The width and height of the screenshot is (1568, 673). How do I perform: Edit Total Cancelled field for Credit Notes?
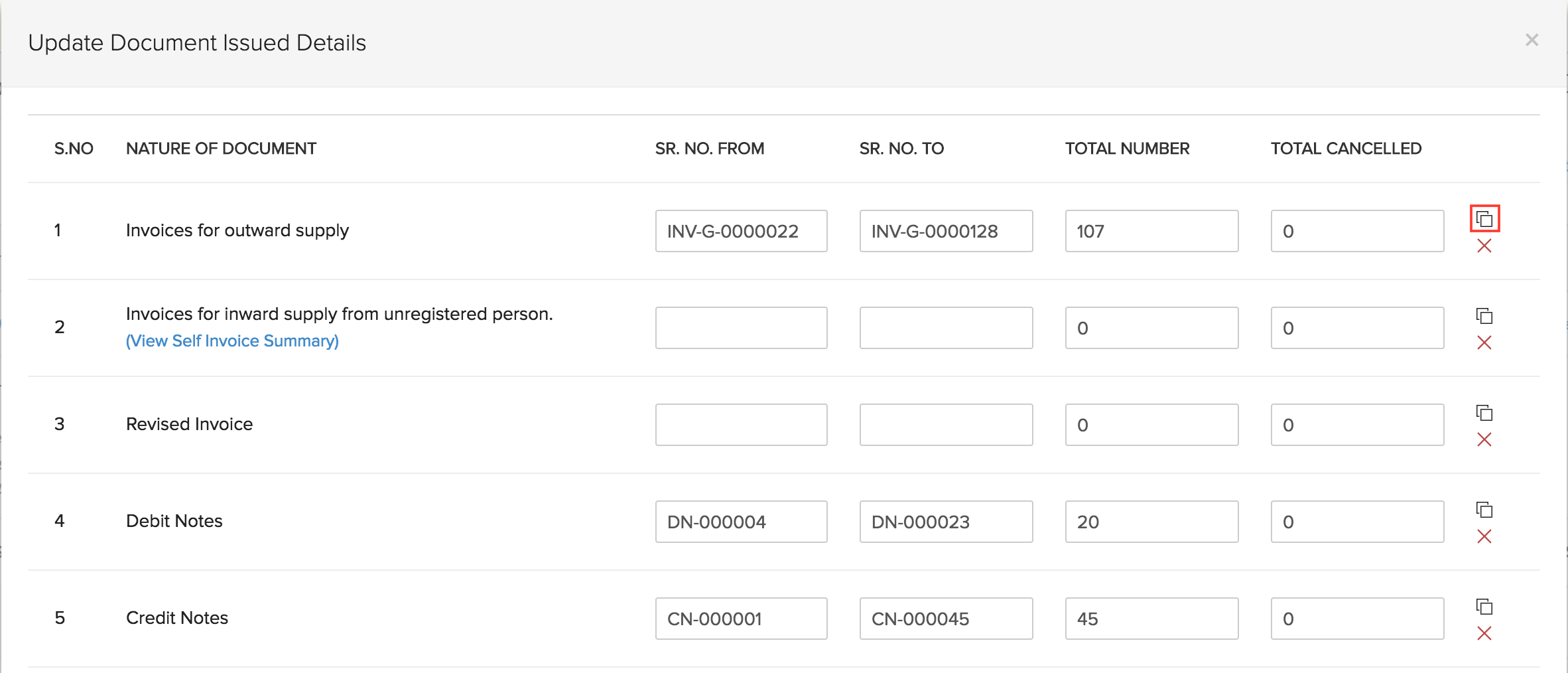click(1357, 619)
